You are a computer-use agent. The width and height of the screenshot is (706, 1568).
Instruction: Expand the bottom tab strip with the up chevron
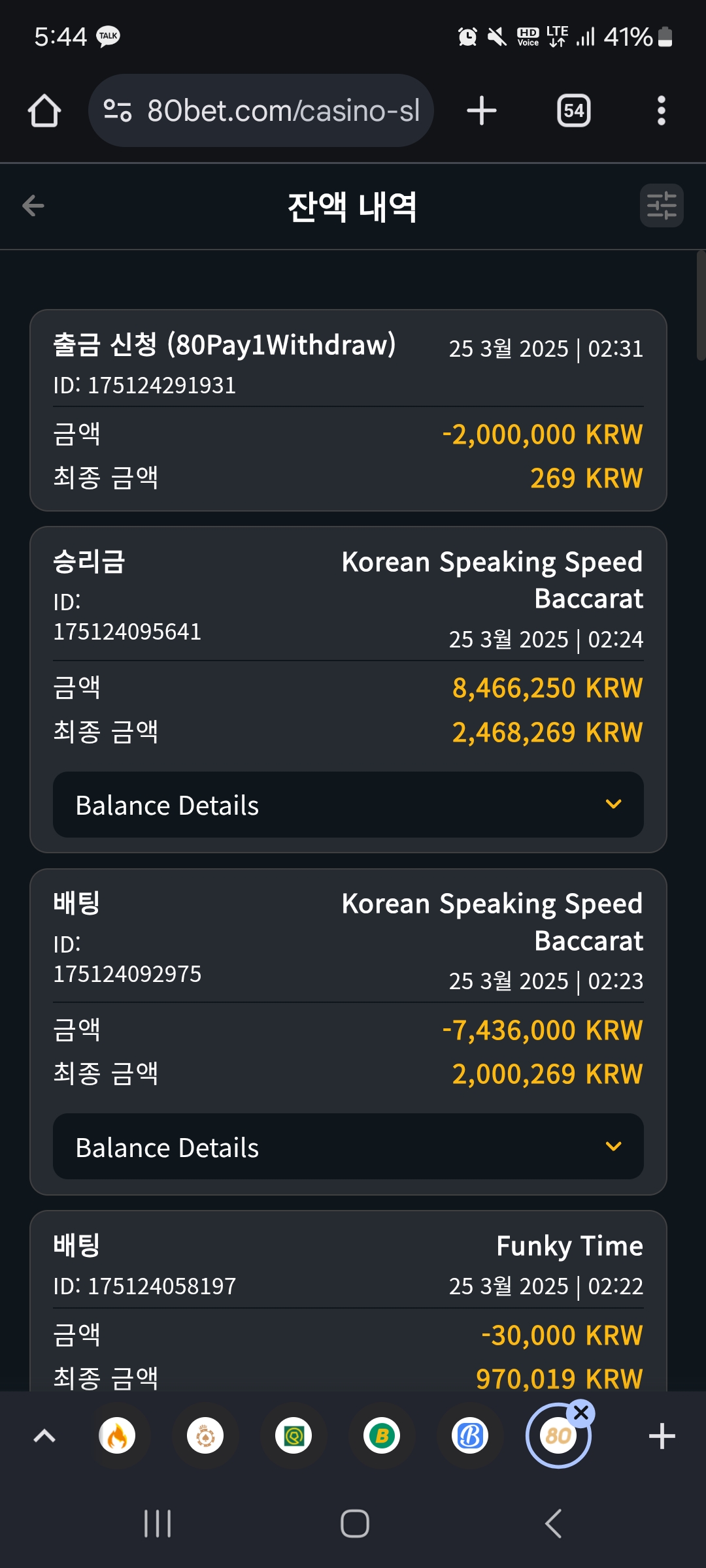[44, 1435]
